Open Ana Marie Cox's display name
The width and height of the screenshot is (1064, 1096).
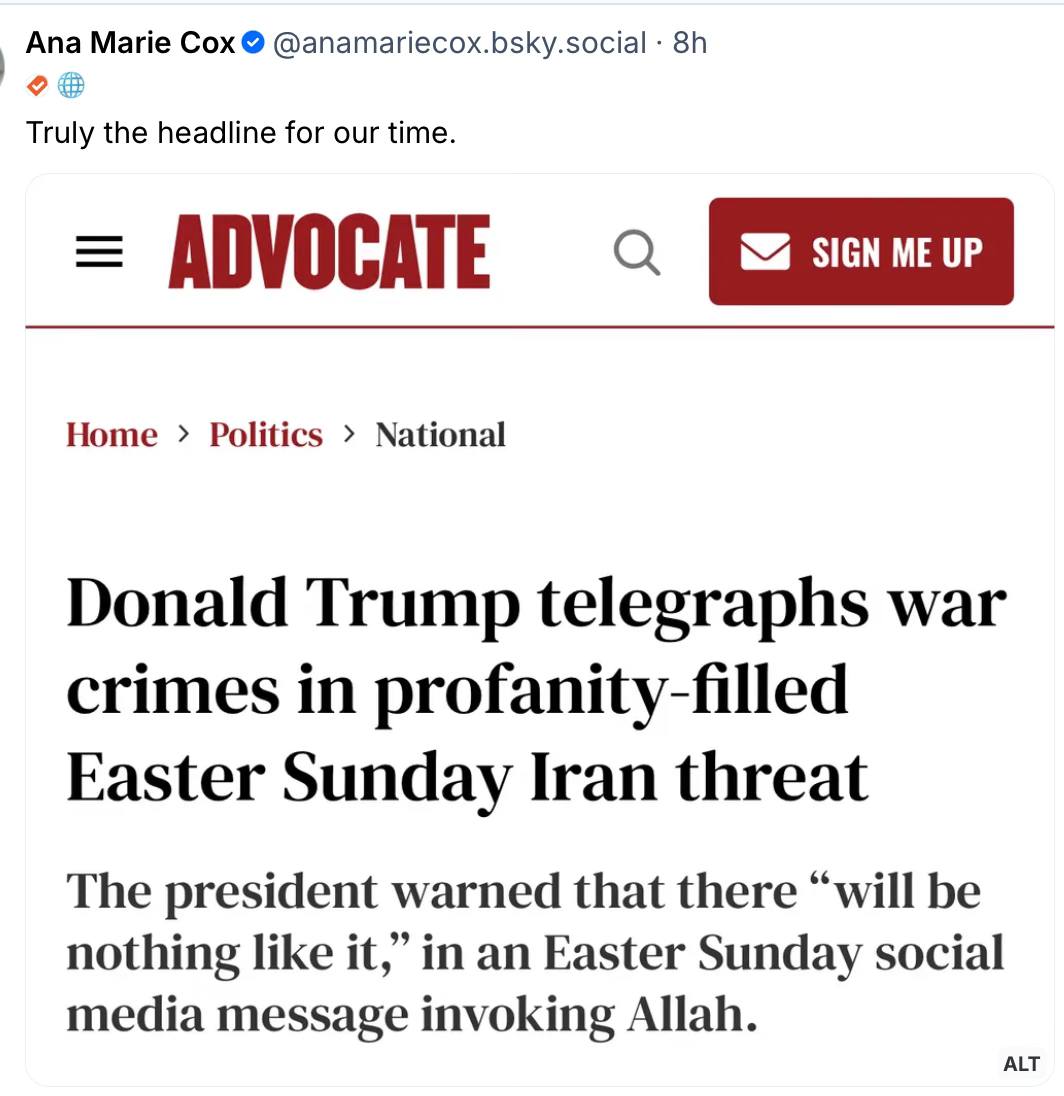[131, 43]
